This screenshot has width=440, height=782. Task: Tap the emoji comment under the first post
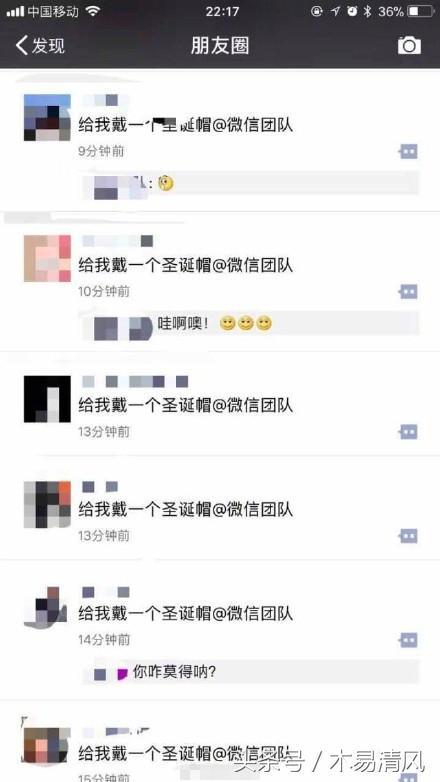[x=251, y=185]
